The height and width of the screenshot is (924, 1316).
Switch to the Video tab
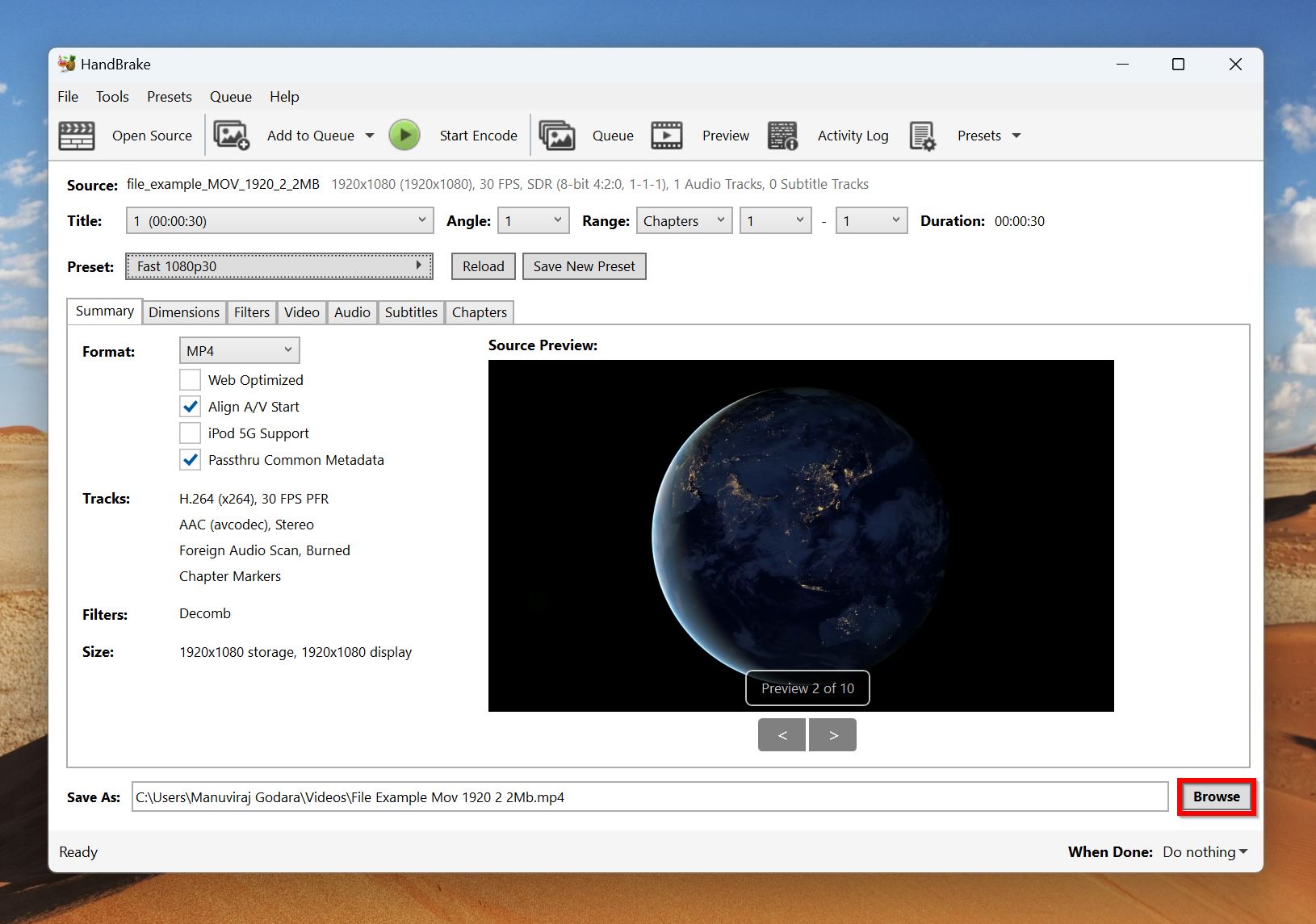tap(302, 311)
